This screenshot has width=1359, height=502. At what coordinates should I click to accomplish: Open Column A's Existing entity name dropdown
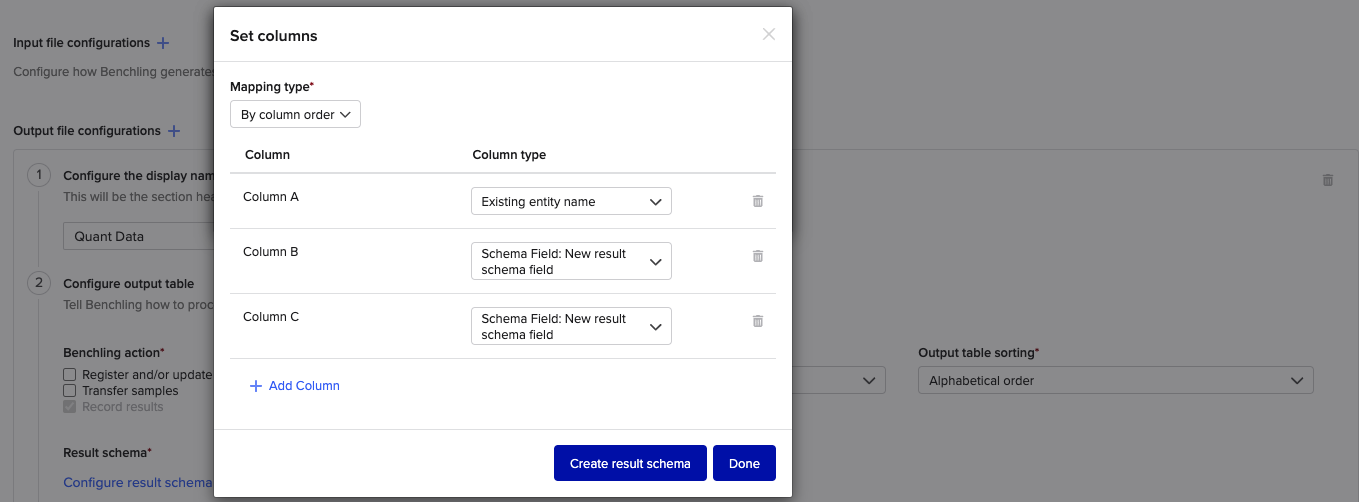click(x=571, y=202)
